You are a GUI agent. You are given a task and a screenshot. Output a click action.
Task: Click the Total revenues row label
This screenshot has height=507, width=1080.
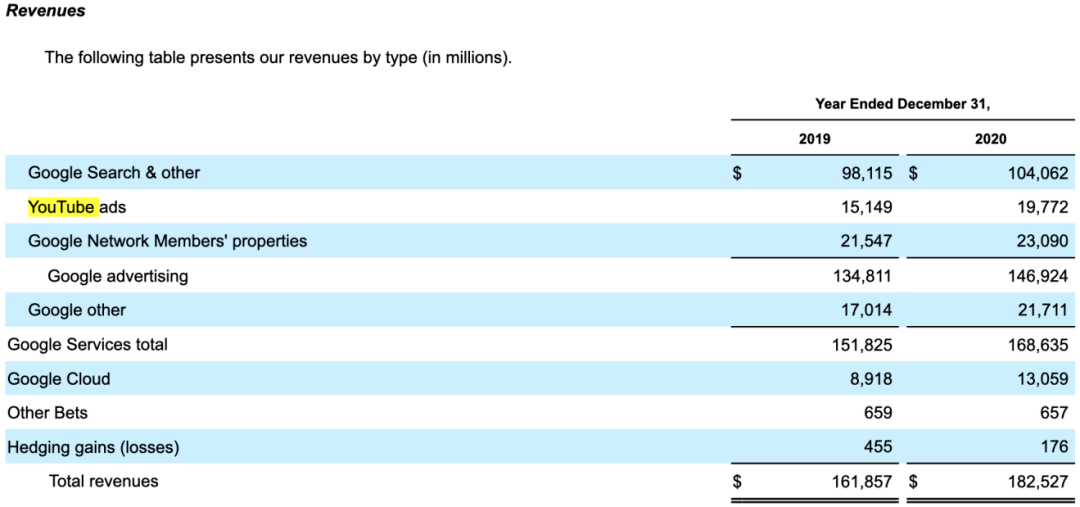tap(103, 482)
